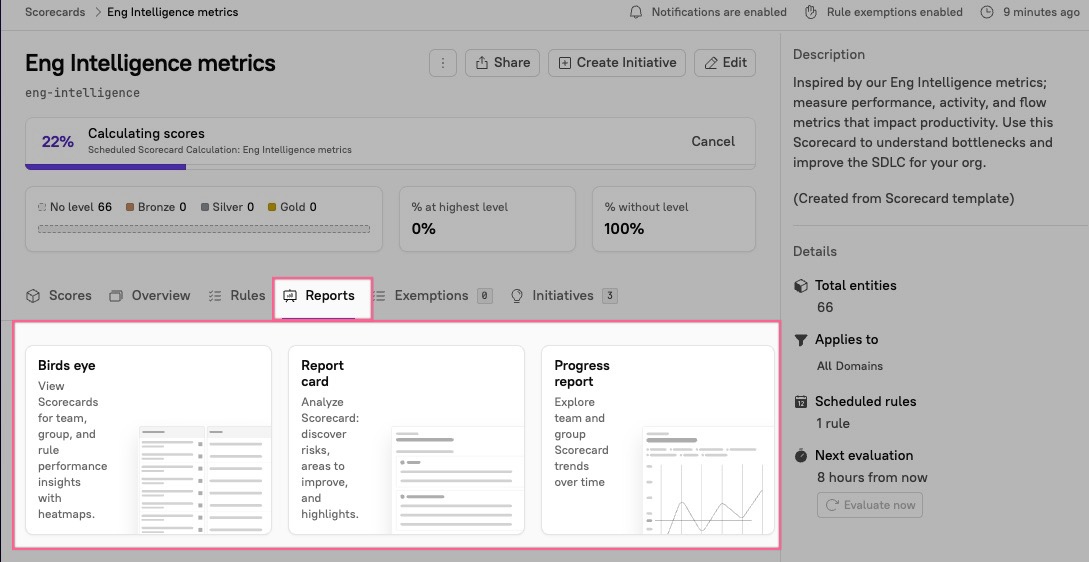Click the Applies to filter icon
The image size is (1089, 562).
click(x=801, y=340)
